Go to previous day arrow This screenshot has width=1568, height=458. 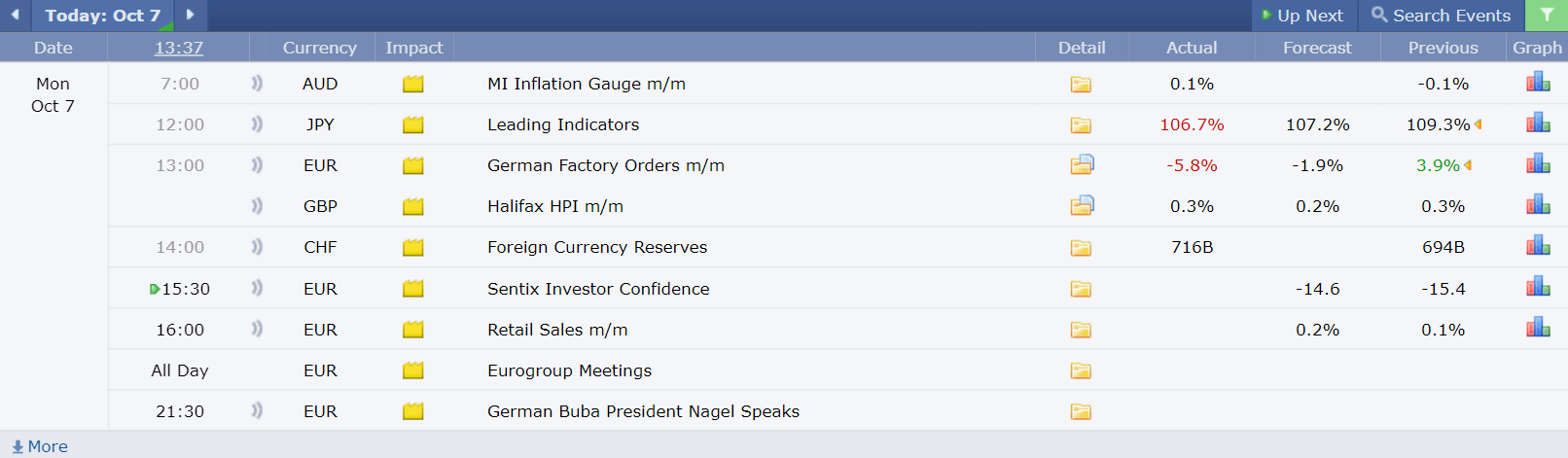click(15, 15)
